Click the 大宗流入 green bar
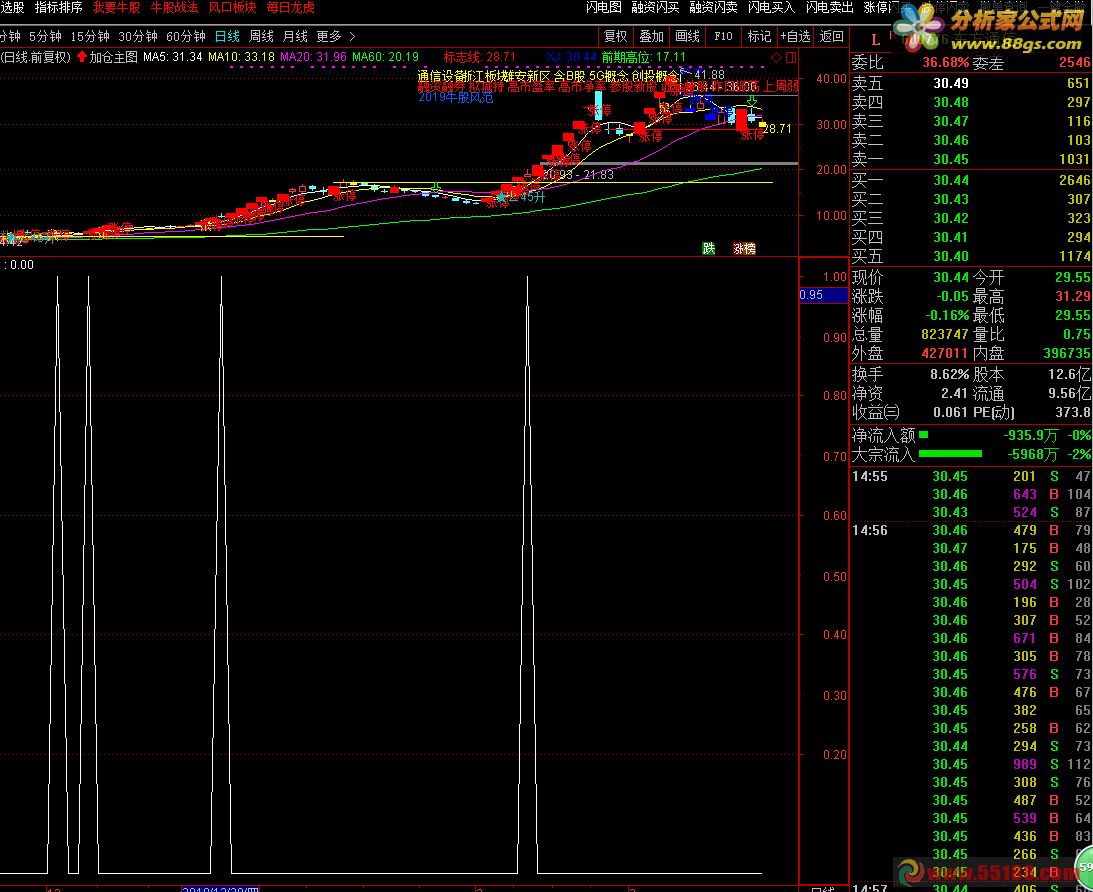 tap(950, 454)
